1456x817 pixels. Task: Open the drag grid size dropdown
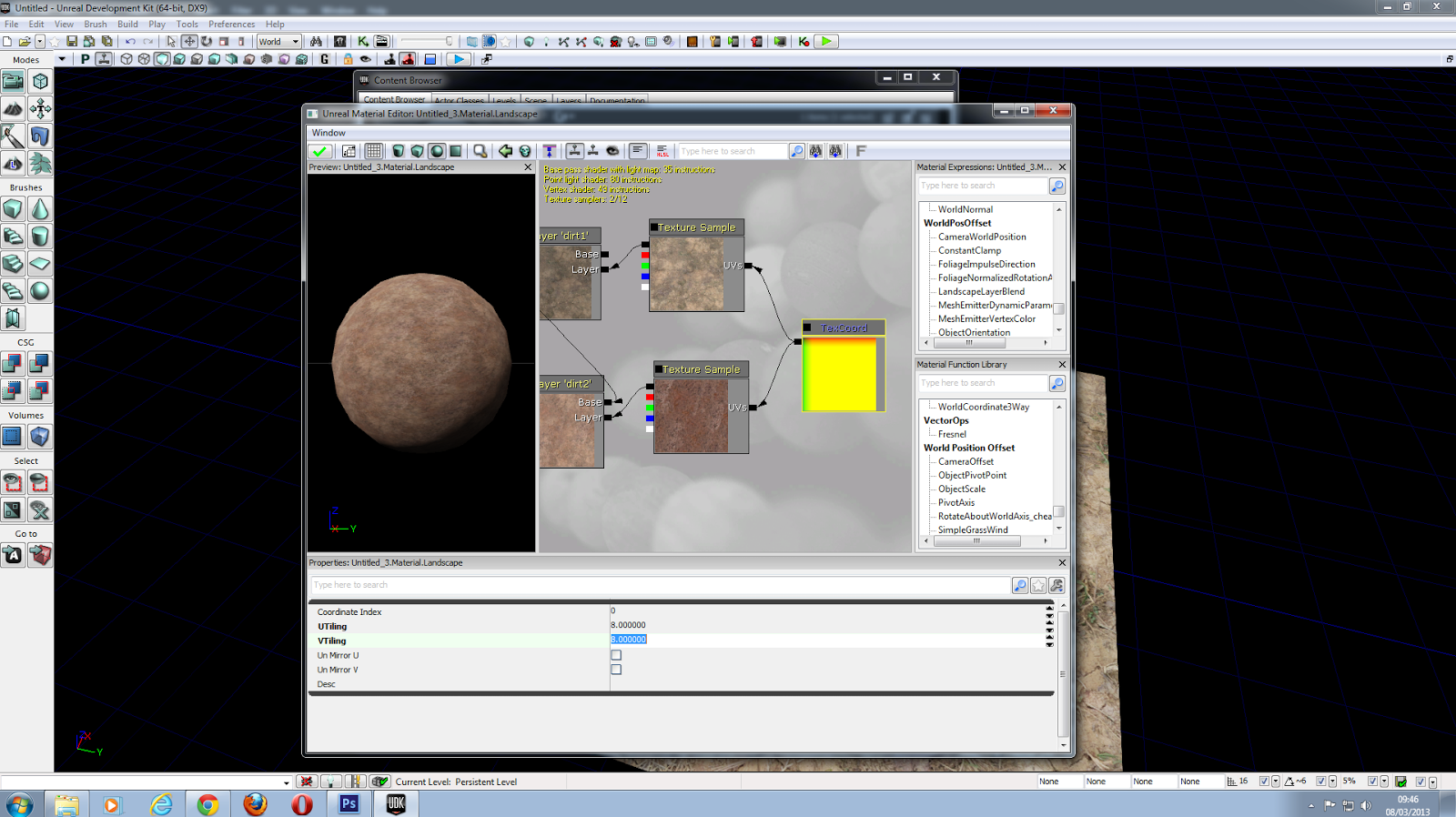1276,782
